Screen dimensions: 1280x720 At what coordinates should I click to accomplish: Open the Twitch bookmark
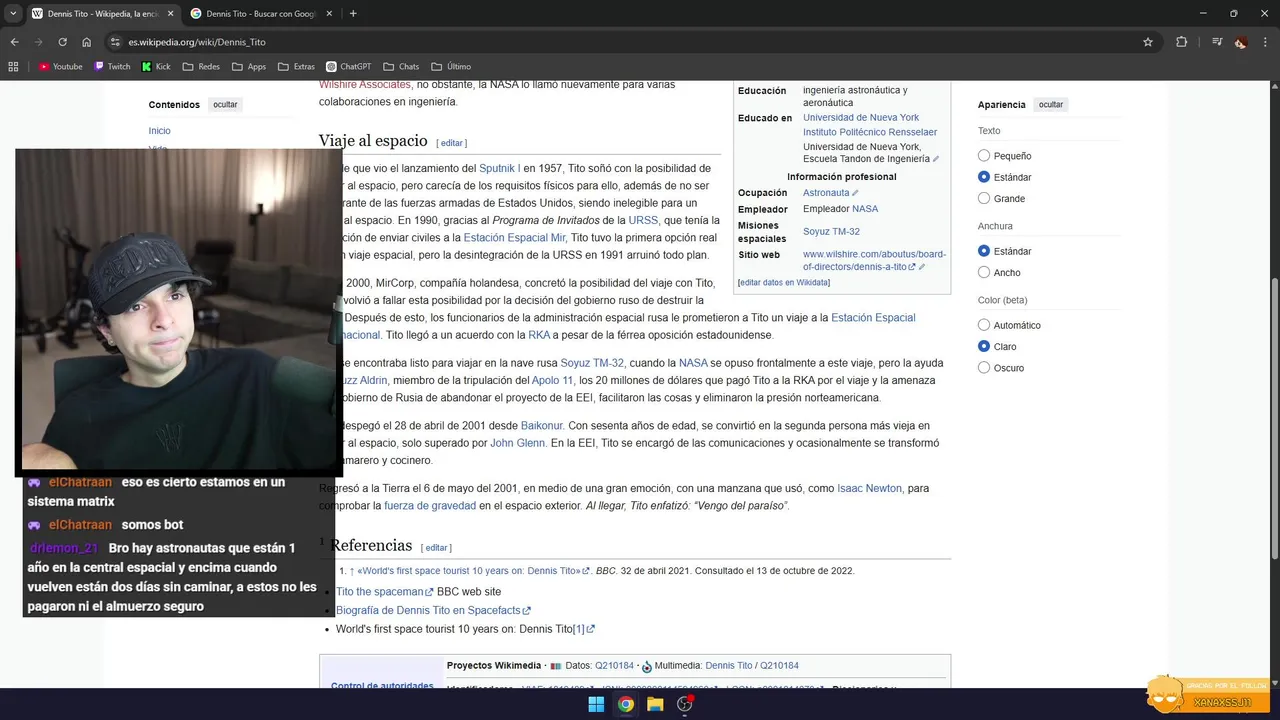click(112, 67)
